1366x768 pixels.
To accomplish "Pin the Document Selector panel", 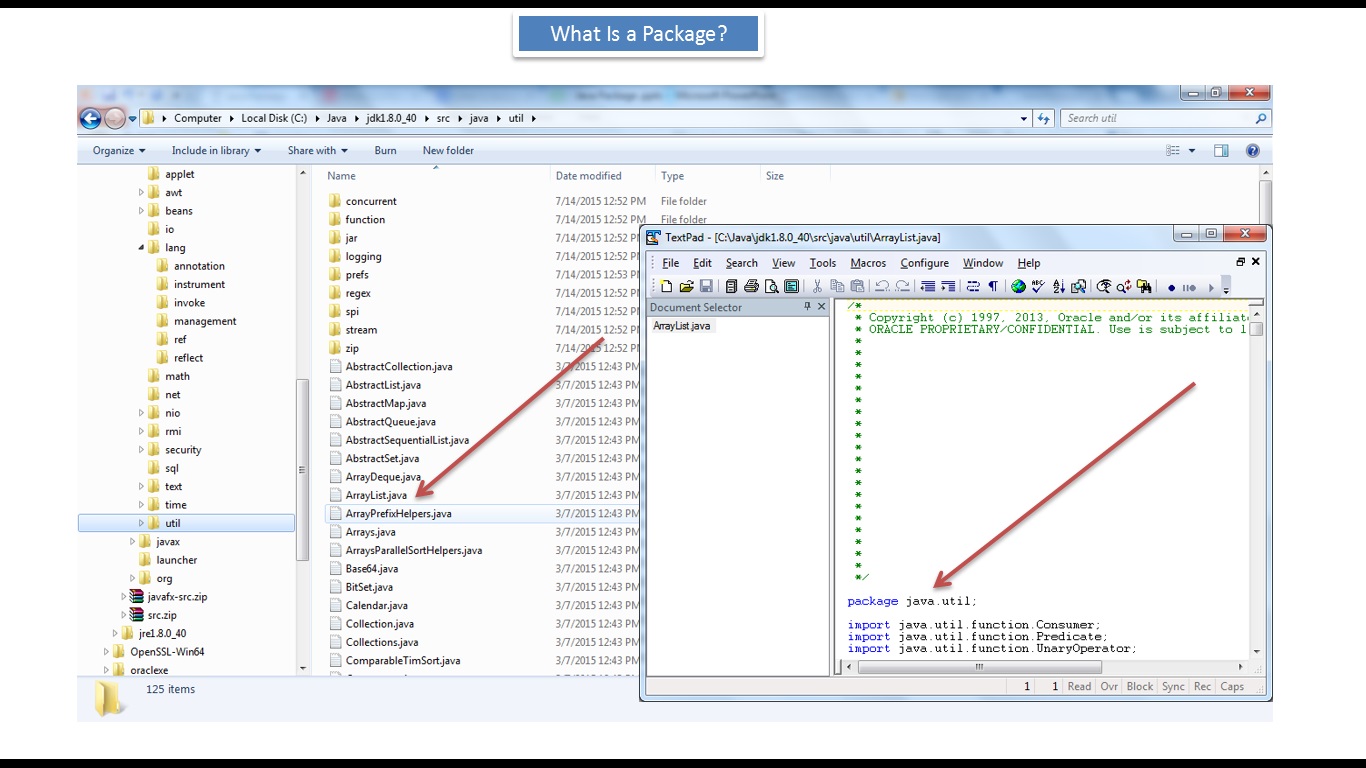I will [808, 307].
